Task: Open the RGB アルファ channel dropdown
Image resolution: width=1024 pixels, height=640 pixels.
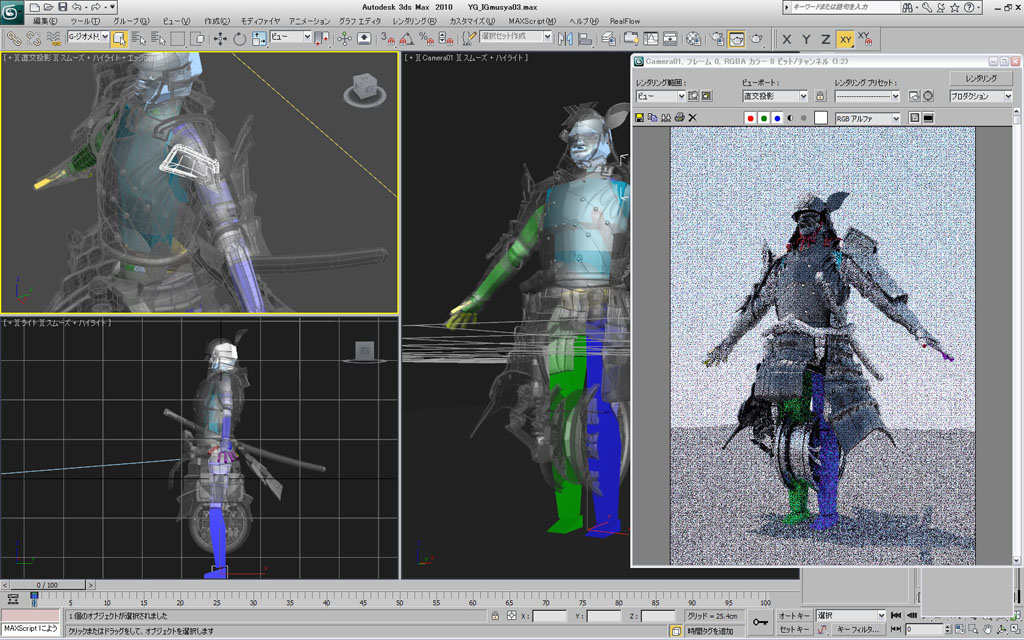Action: (x=896, y=118)
